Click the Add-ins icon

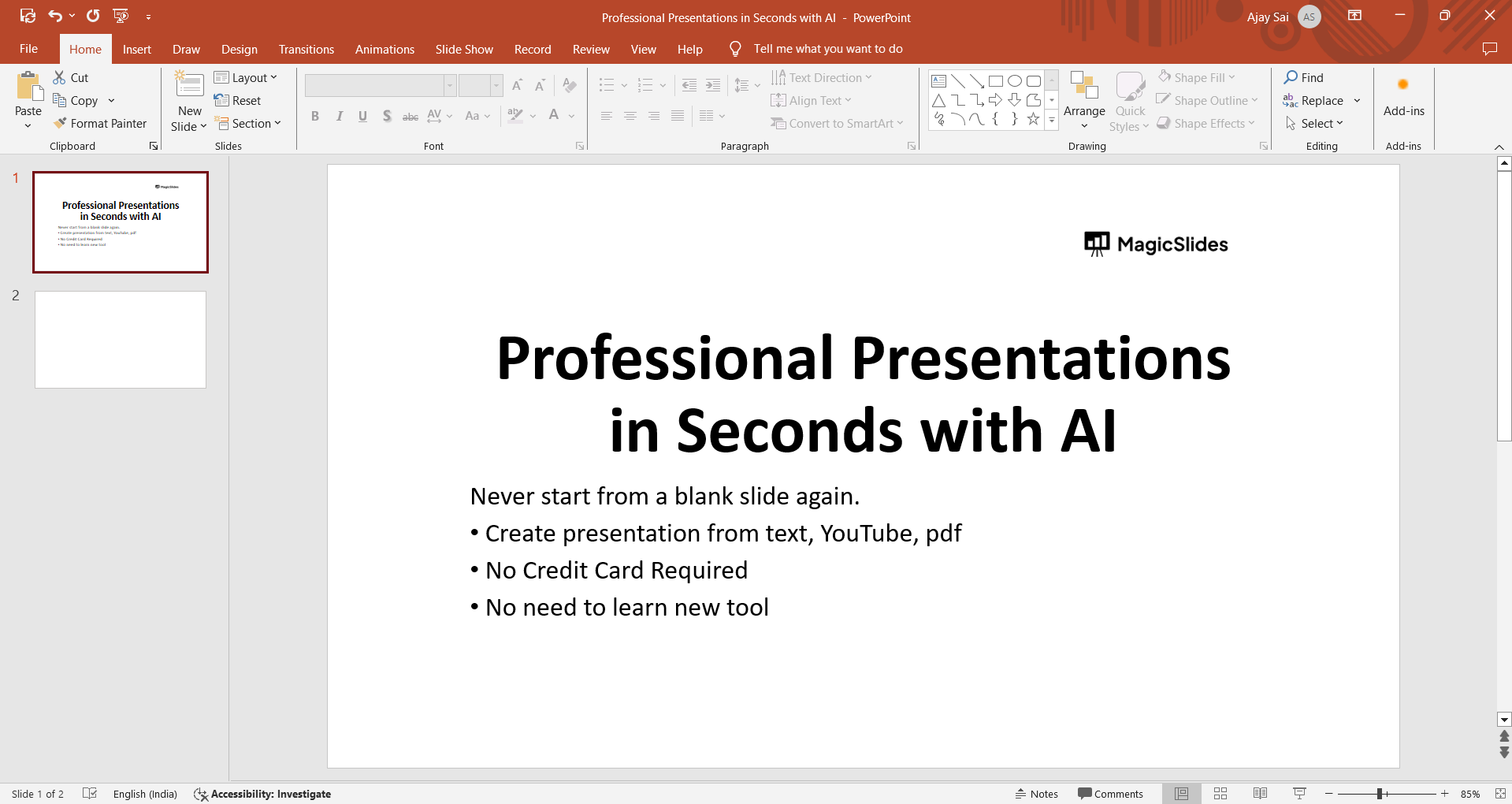coord(1403,85)
